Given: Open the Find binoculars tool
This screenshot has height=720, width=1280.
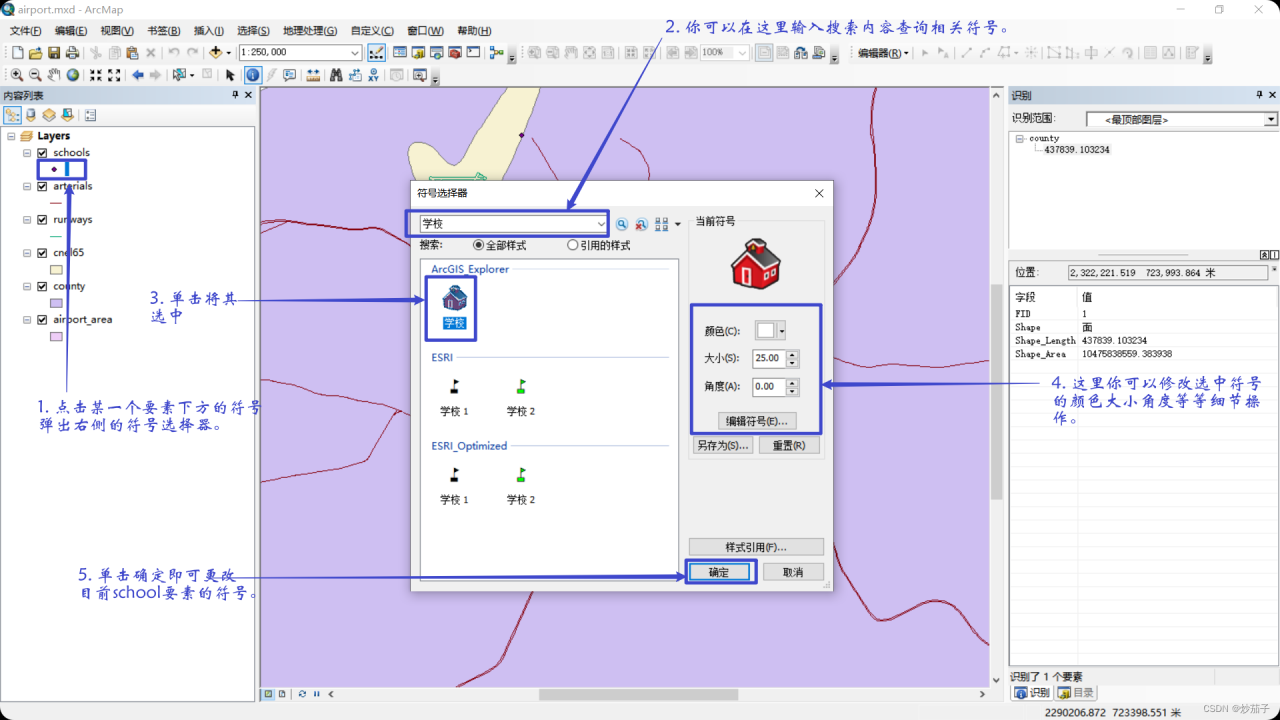Looking at the screenshot, I should 336,75.
